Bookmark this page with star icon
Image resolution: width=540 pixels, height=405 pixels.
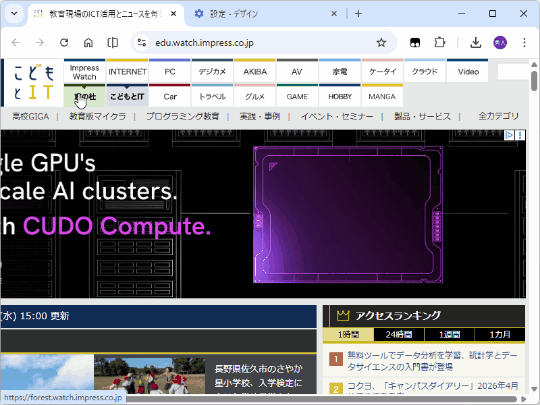pyautogui.click(x=381, y=43)
